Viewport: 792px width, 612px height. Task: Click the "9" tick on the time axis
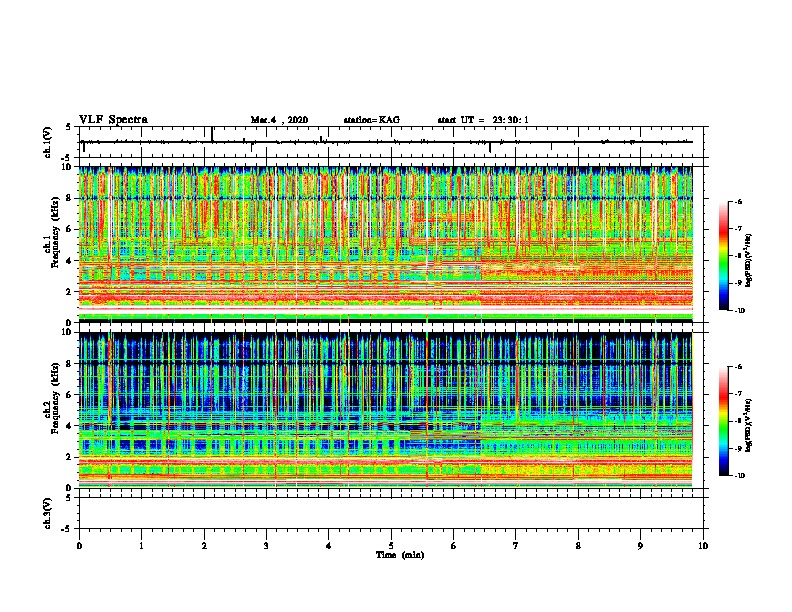[640, 546]
